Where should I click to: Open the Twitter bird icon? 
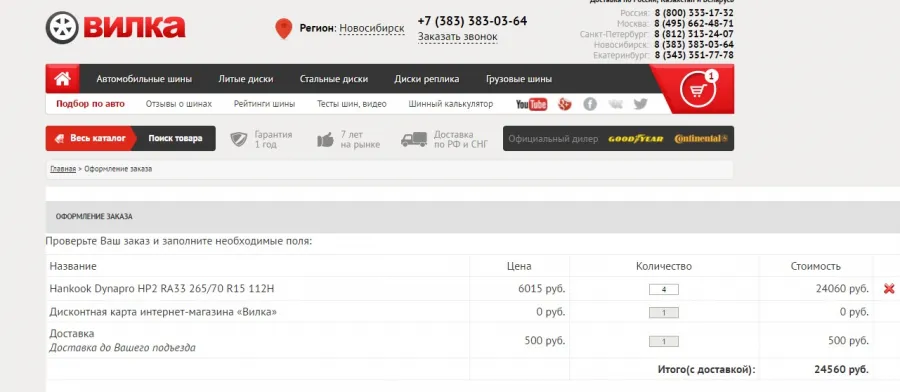[x=641, y=104]
